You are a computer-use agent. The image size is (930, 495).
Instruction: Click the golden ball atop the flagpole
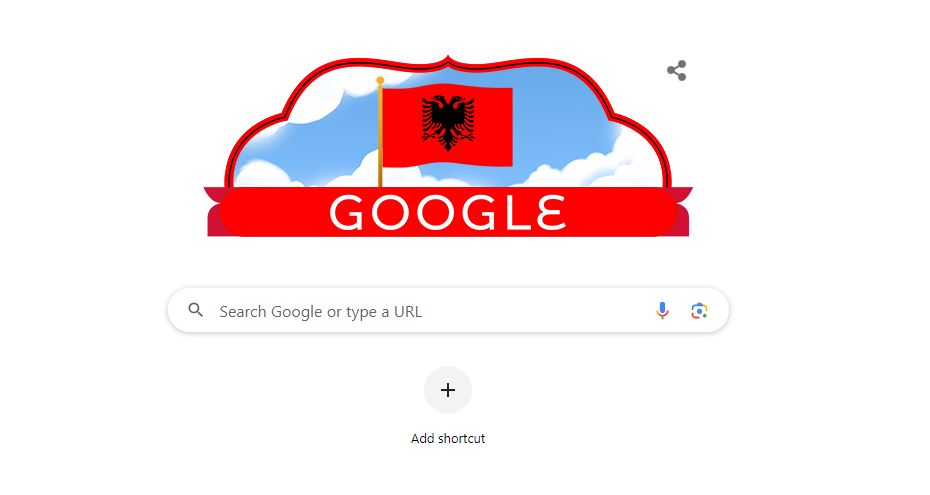click(380, 80)
